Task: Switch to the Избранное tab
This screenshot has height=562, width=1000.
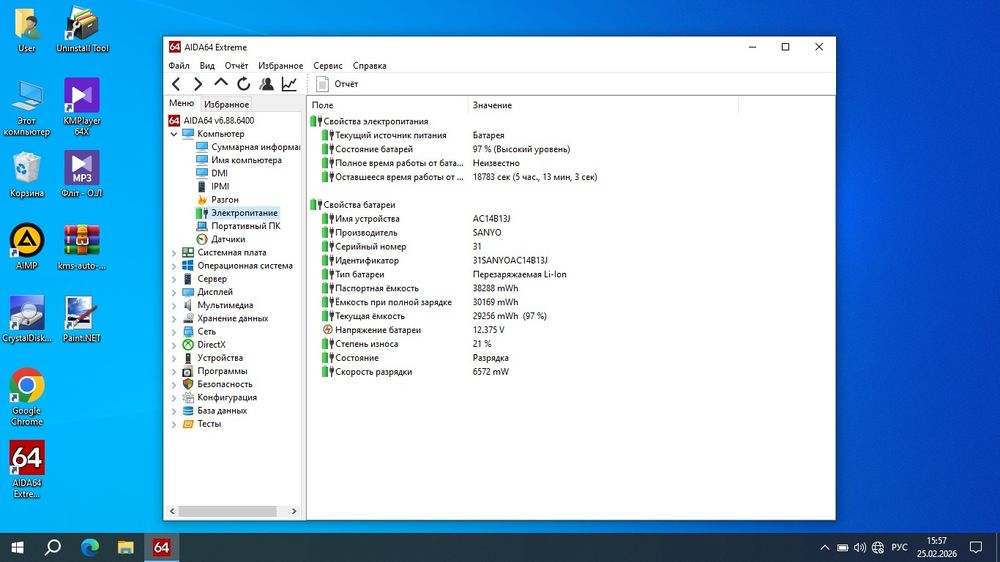Action: (226, 104)
